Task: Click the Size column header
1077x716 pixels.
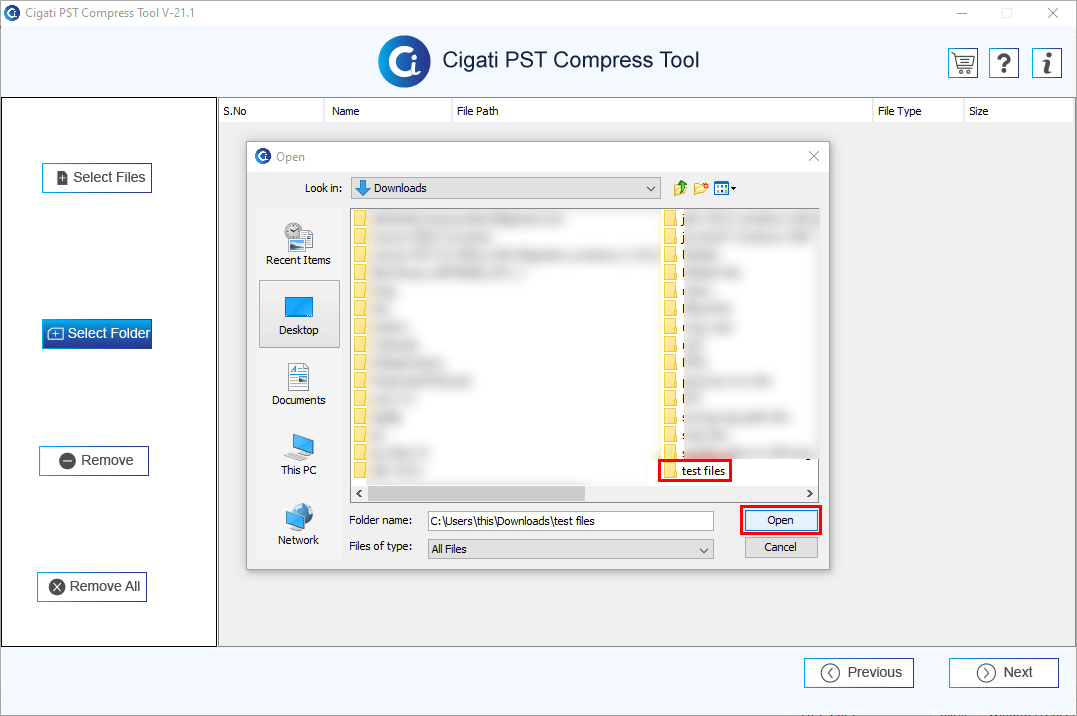Action: tap(1019, 111)
